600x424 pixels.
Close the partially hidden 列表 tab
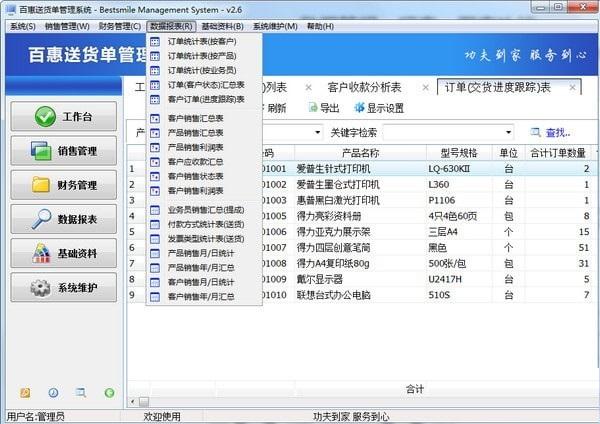[x=308, y=88]
